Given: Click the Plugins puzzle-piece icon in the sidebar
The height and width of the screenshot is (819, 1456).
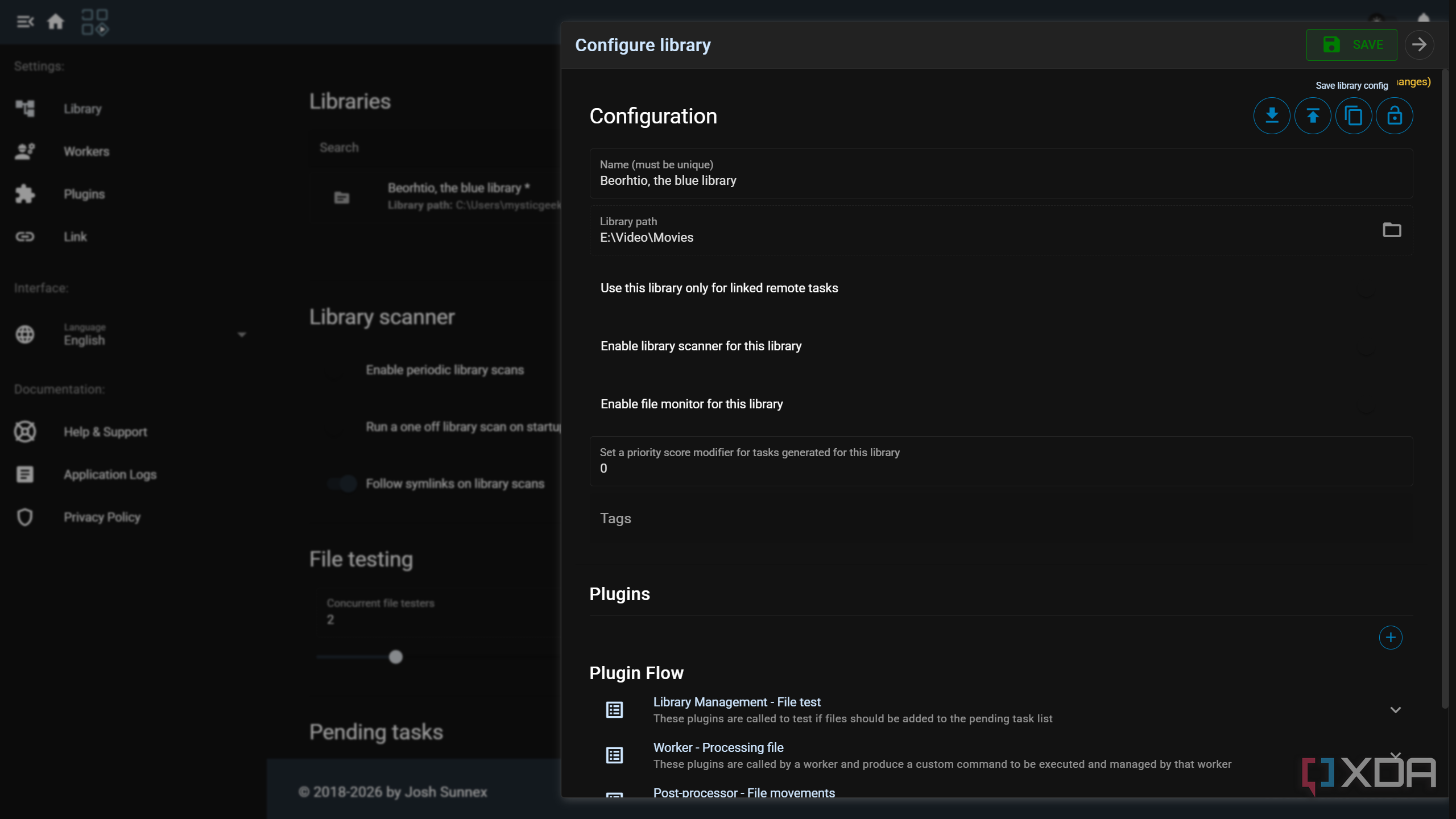Looking at the screenshot, I should (x=25, y=194).
